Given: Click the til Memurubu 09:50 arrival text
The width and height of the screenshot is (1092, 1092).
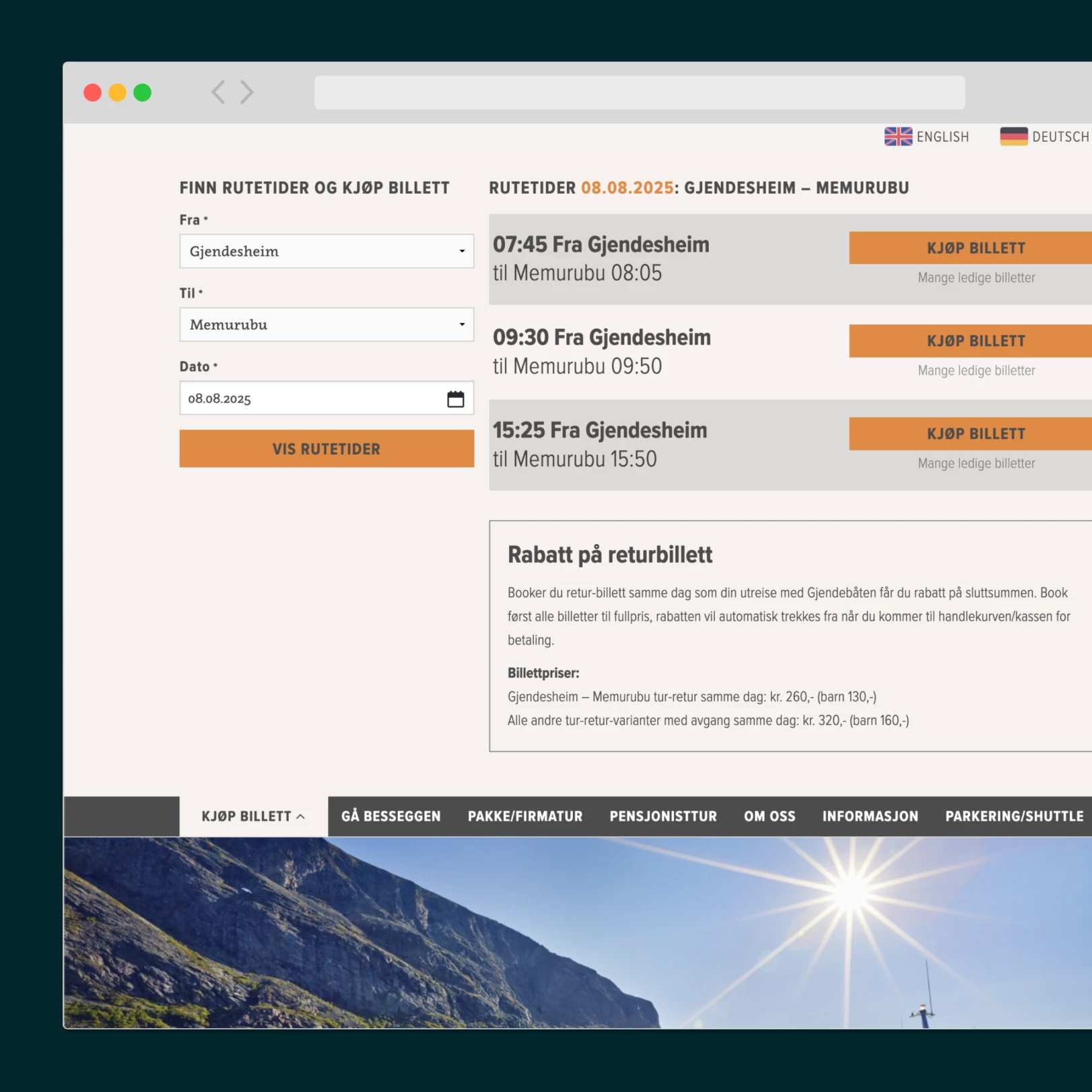Looking at the screenshot, I should (577, 366).
